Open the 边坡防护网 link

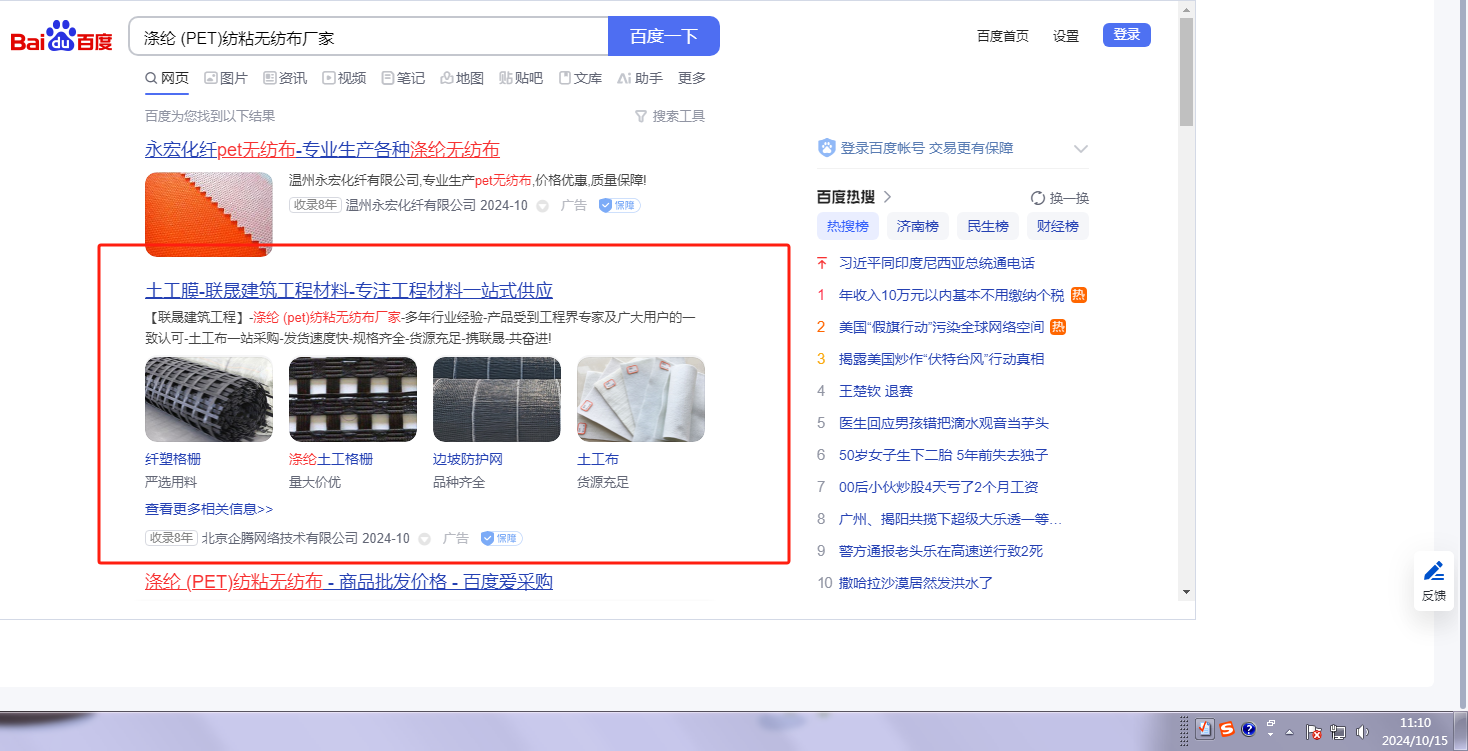(x=468, y=459)
